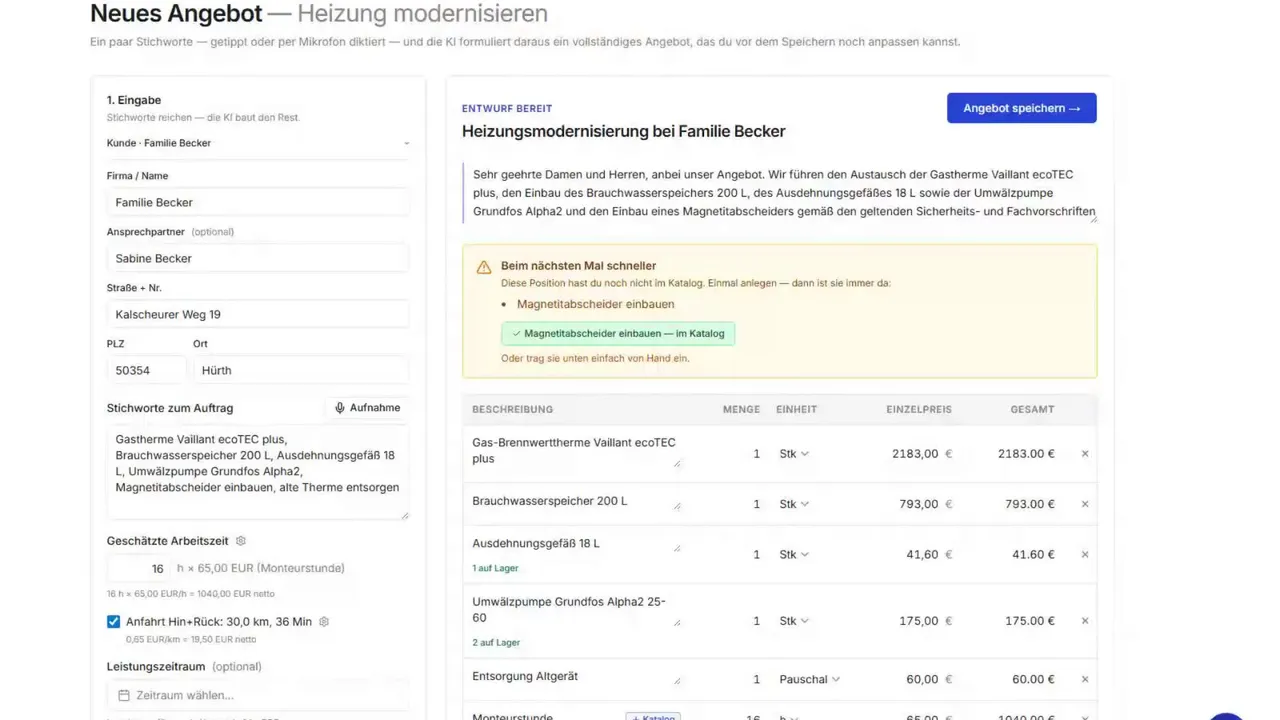This screenshot has width=1280, height=720.
Task: Click '16 h × 65,00 EUR/h = 1040,00 EUR netto' text
Action: (191, 594)
